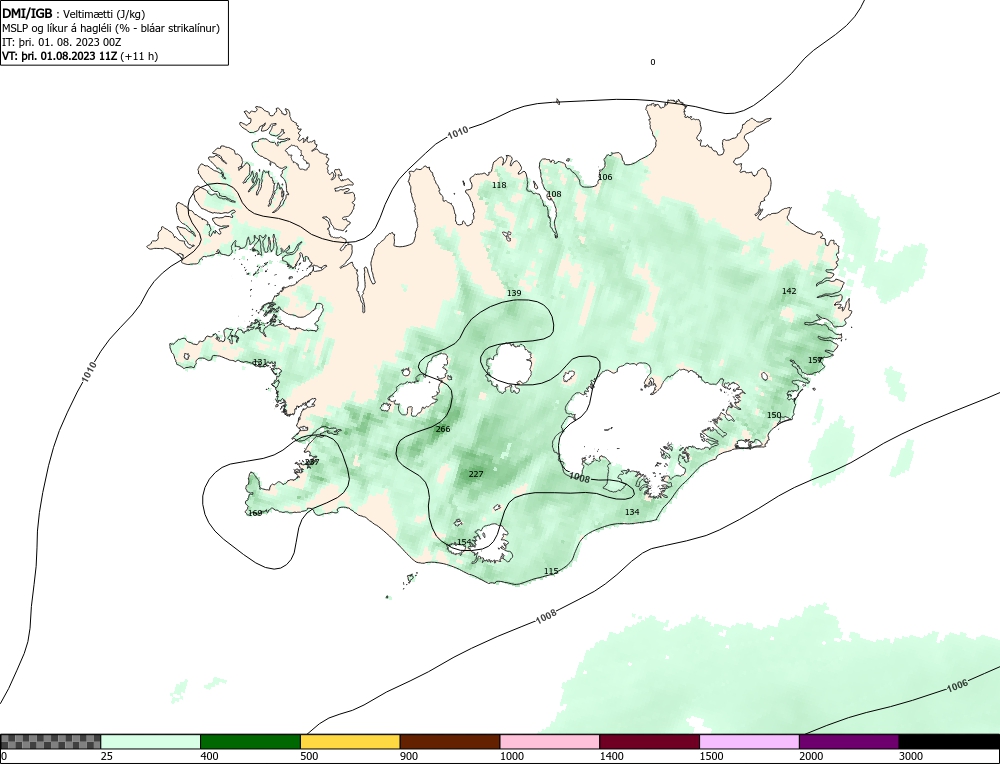Click the gray checkered 0–25 legend swatch
Viewport: 1000px width, 764px height.
point(50,741)
